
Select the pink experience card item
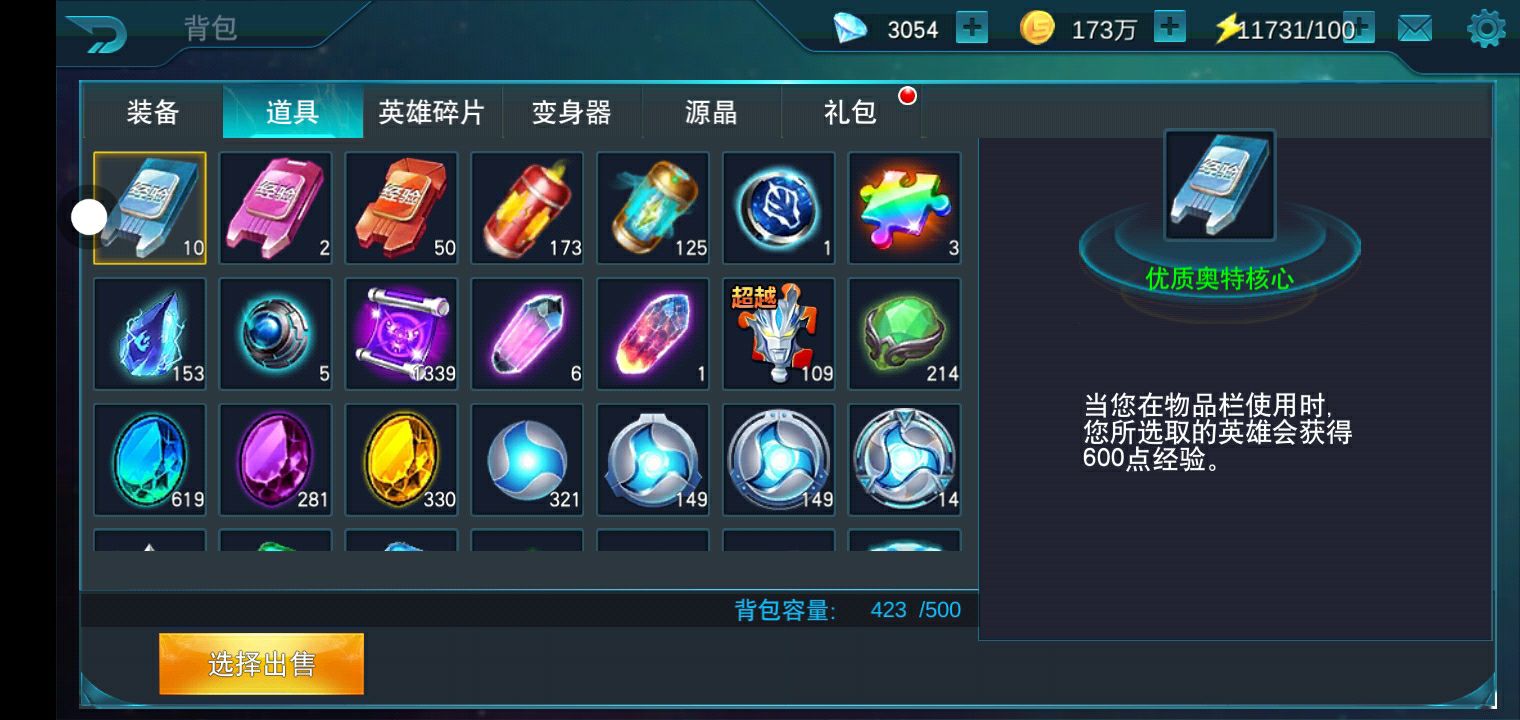[x=275, y=208]
